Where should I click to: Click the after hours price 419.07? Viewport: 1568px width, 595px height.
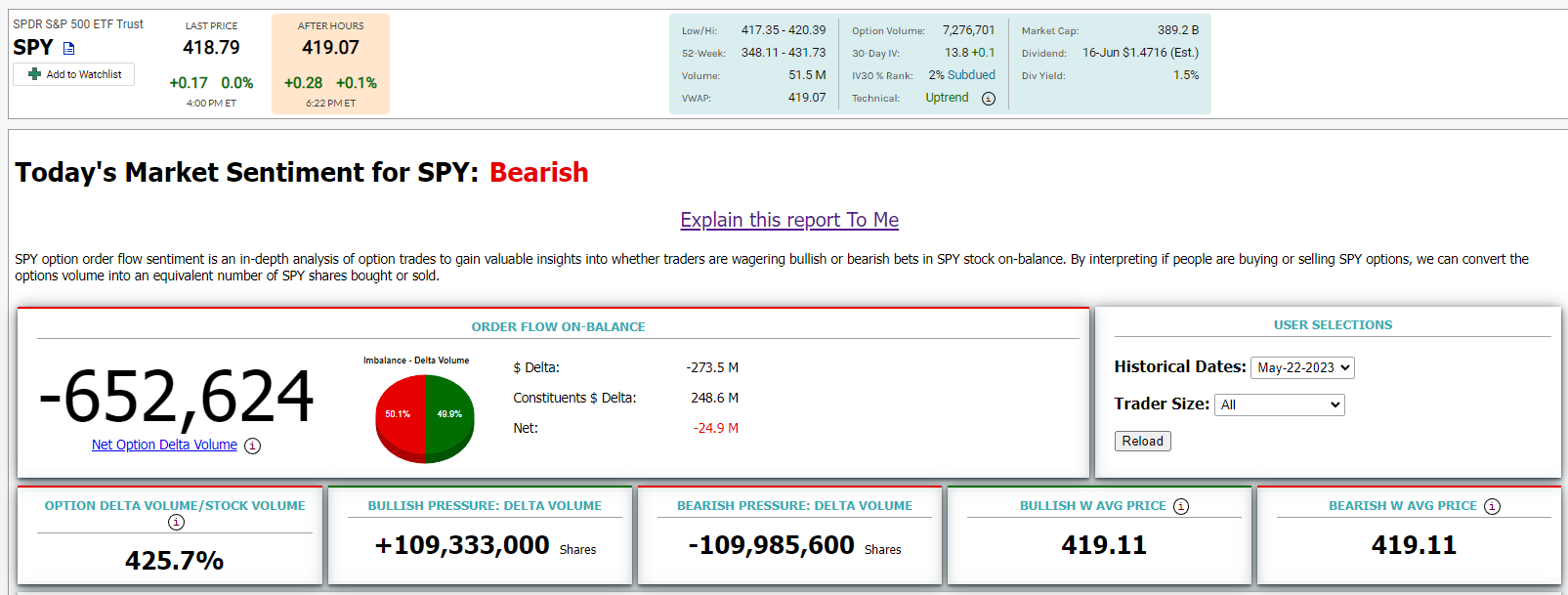[330, 47]
